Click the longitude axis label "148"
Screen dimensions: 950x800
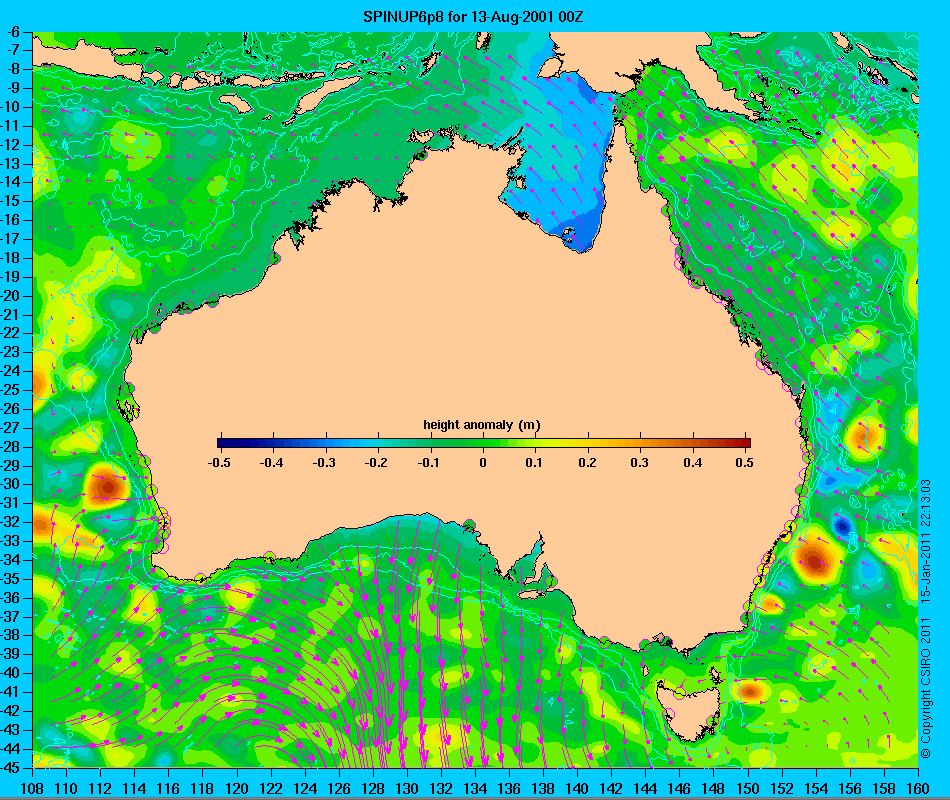point(714,788)
